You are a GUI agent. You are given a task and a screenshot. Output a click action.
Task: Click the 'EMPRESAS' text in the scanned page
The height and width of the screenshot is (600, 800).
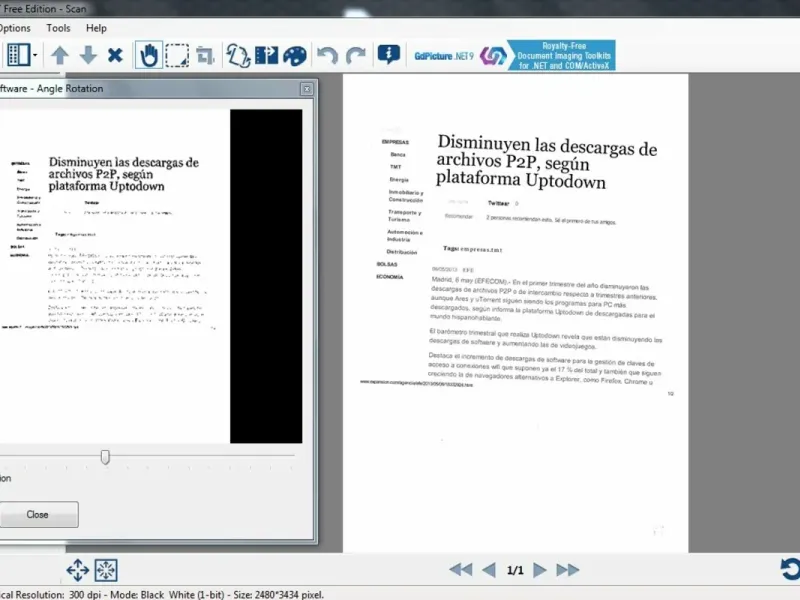(395, 142)
